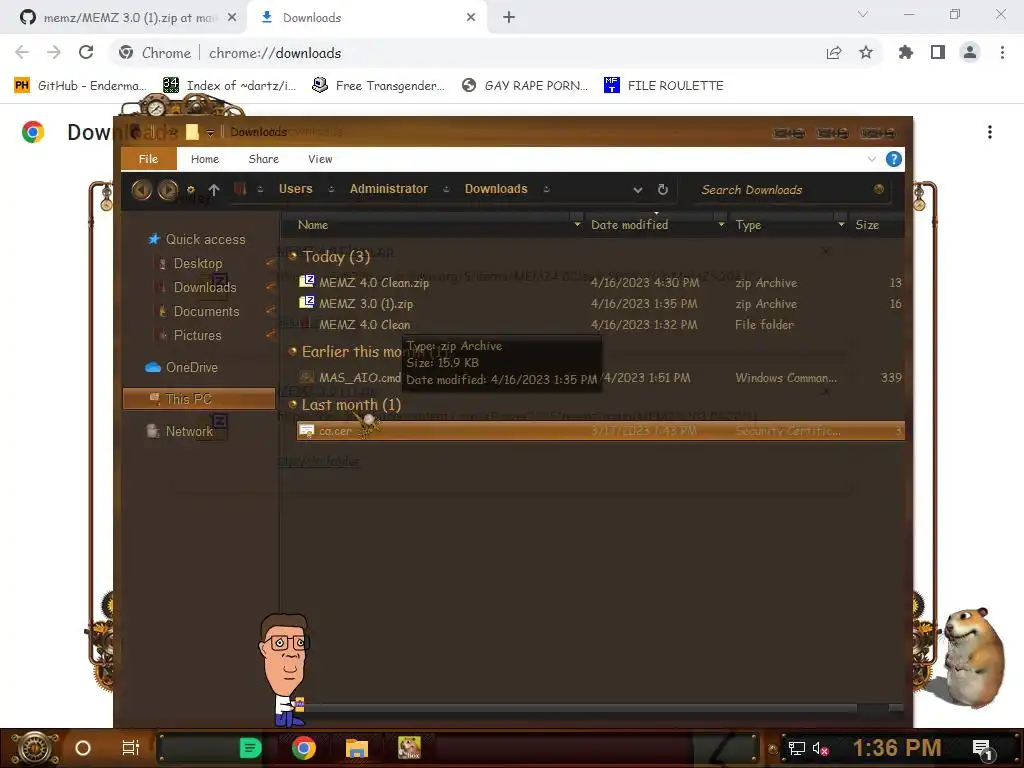Open Downloads page more actions menu
This screenshot has height=768, width=1024.
click(990, 133)
